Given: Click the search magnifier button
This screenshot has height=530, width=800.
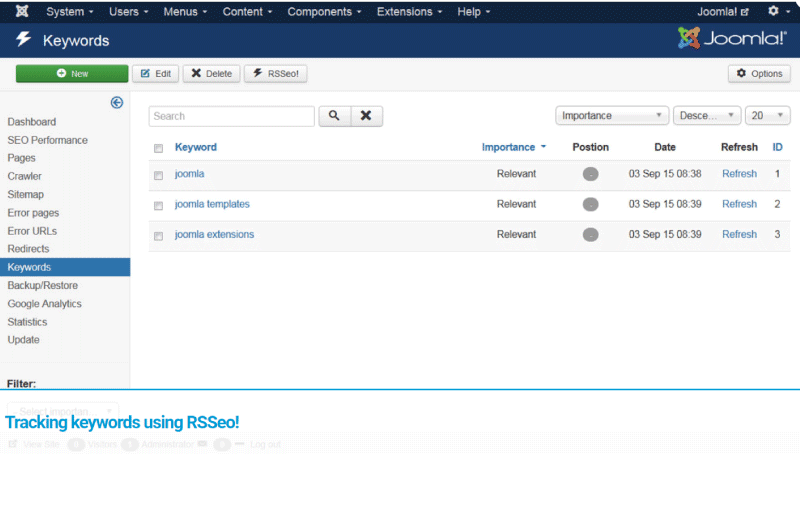Looking at the screenshot, I should [x=334, y=116].
